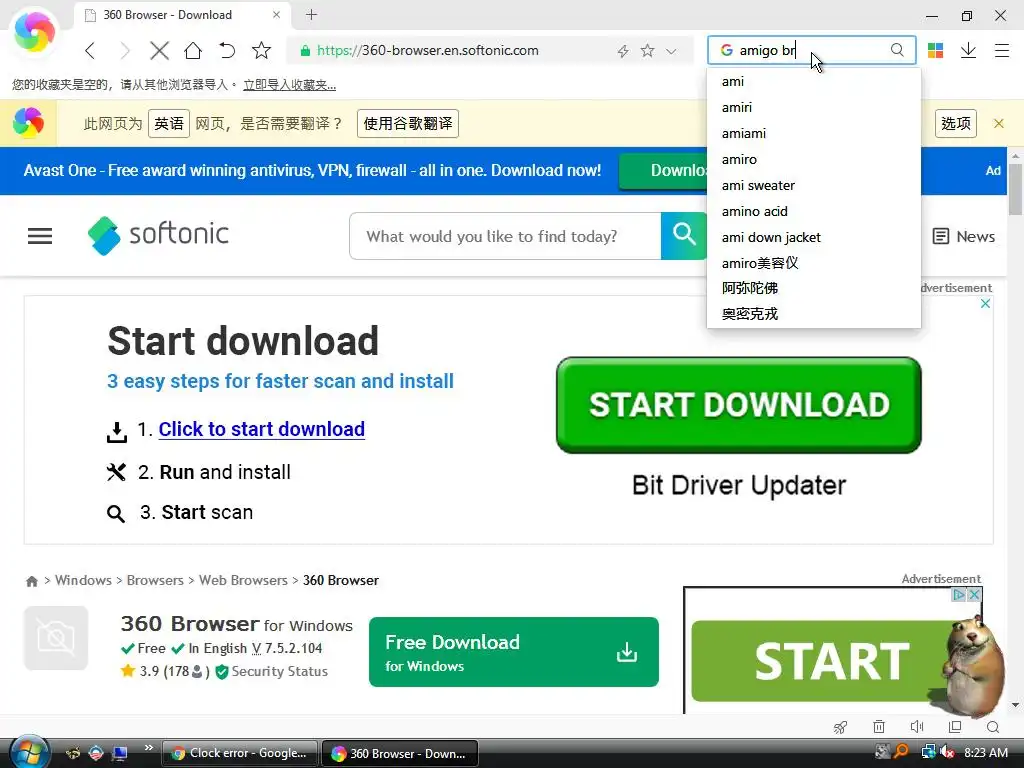Choose the 'ami sweater' suggestion
Screen dimensions: 1024x768
tap(814, 185)
